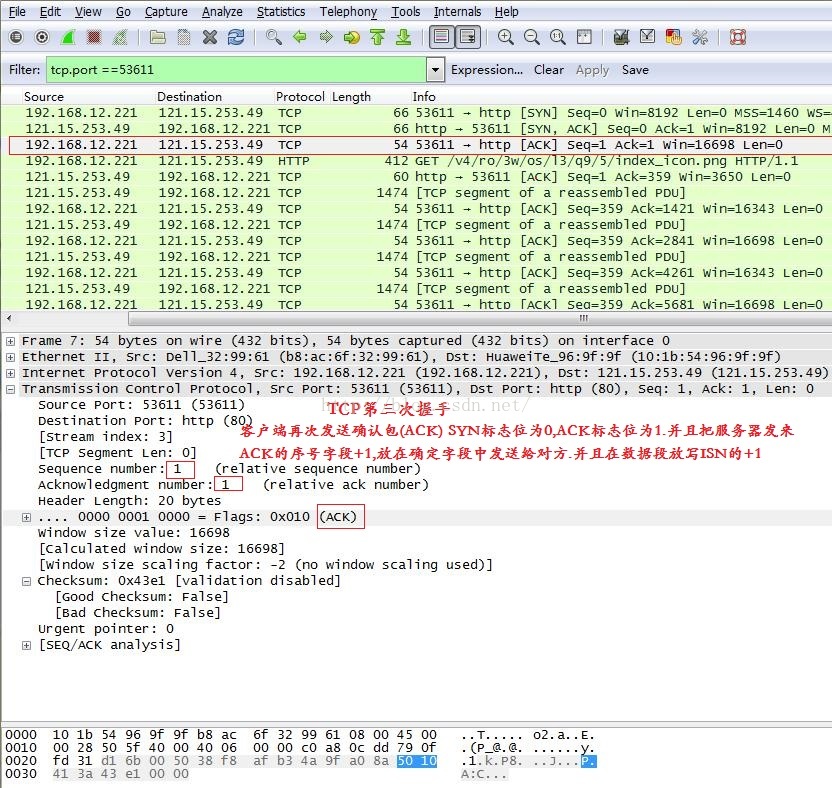Go forward in packet history with the right arrow
Viewport: 832px width, 788px height.
coord(326,37)
